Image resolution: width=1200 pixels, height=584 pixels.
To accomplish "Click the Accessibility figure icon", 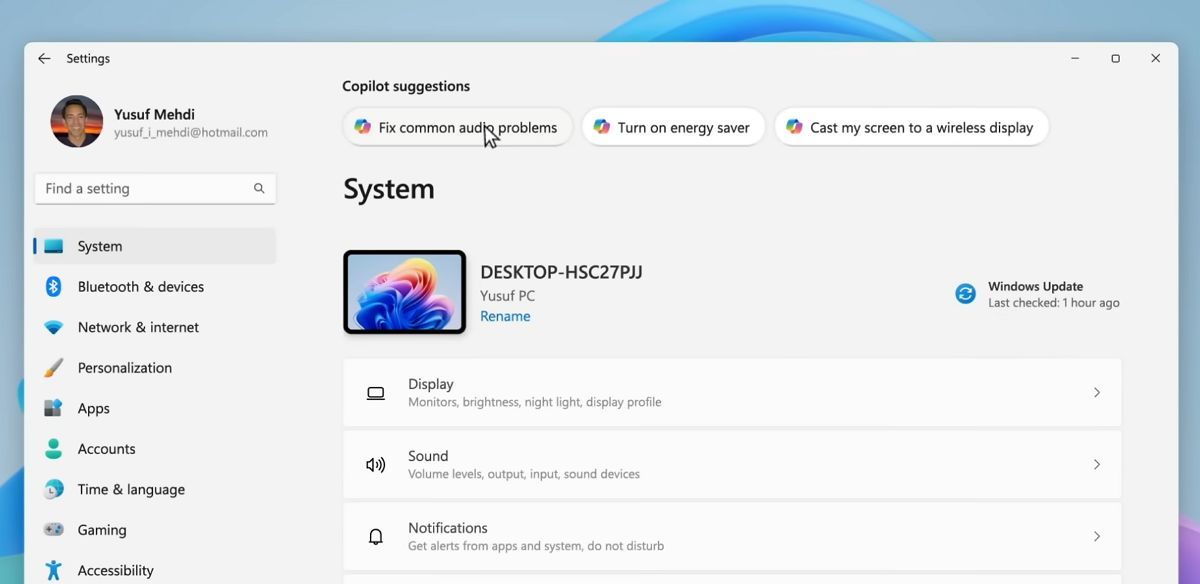I will (54, 570).
